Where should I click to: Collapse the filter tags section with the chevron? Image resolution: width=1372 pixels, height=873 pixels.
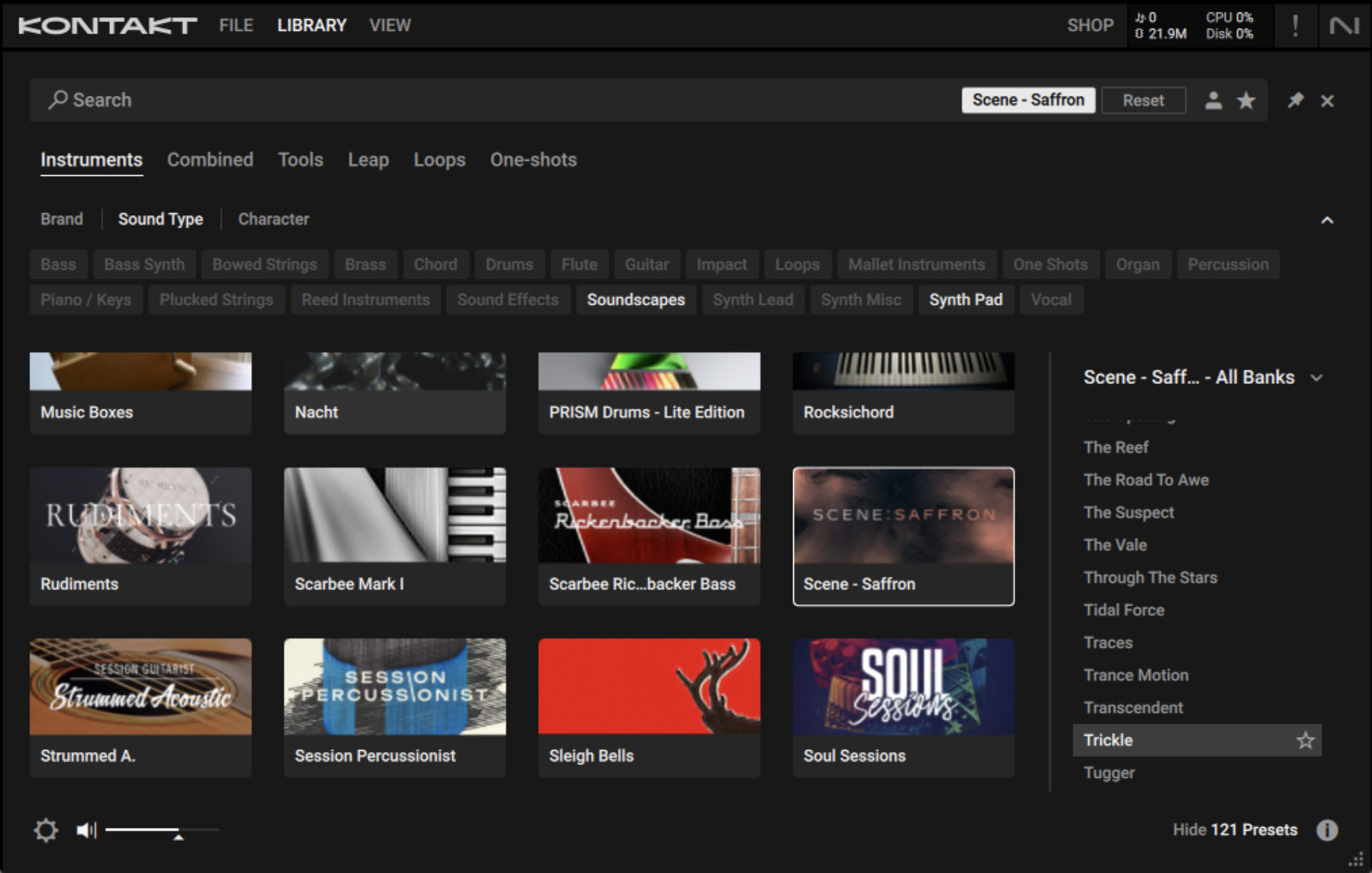pos(1328,220)
